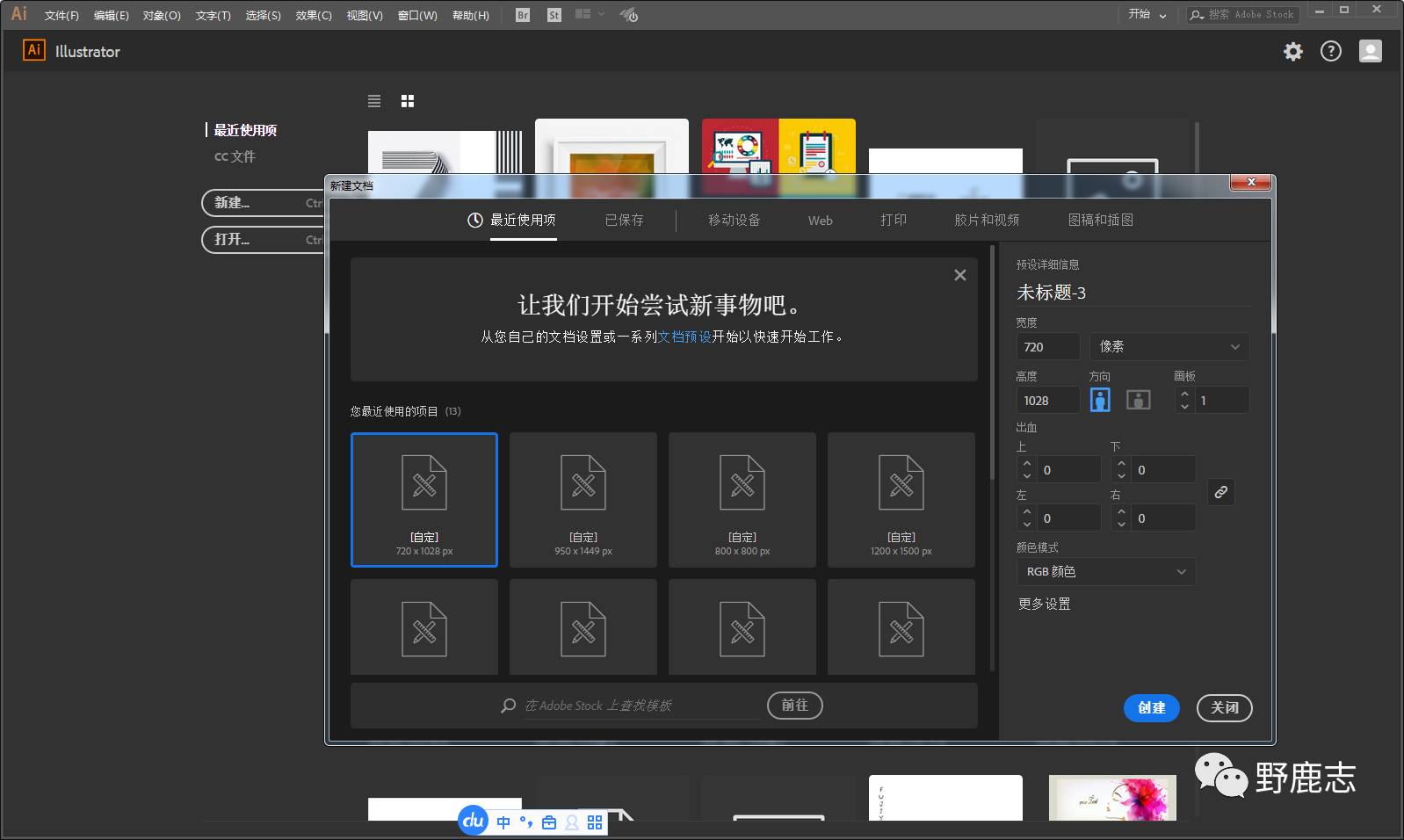
Task: Open the user account profile icon
Action: pos(1370,52)
